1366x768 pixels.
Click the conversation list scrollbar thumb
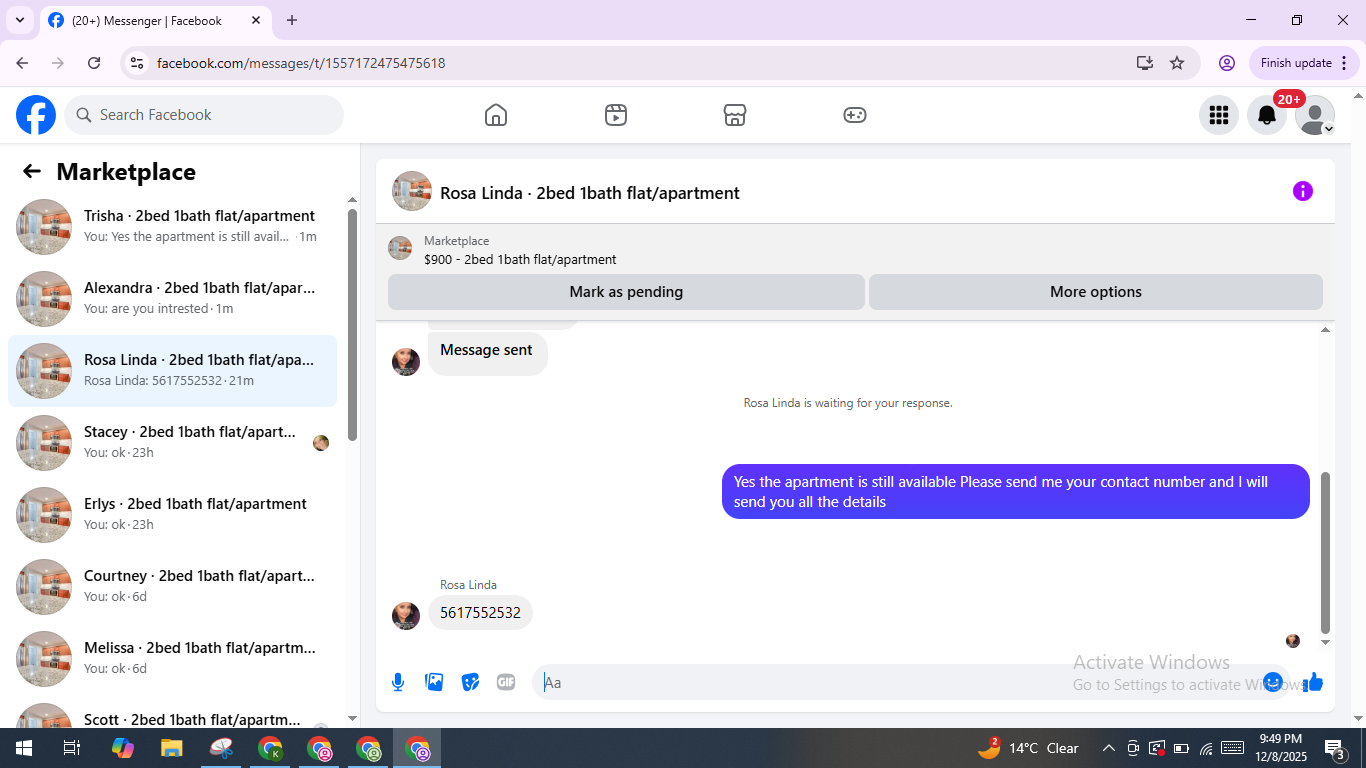point(352,324)
